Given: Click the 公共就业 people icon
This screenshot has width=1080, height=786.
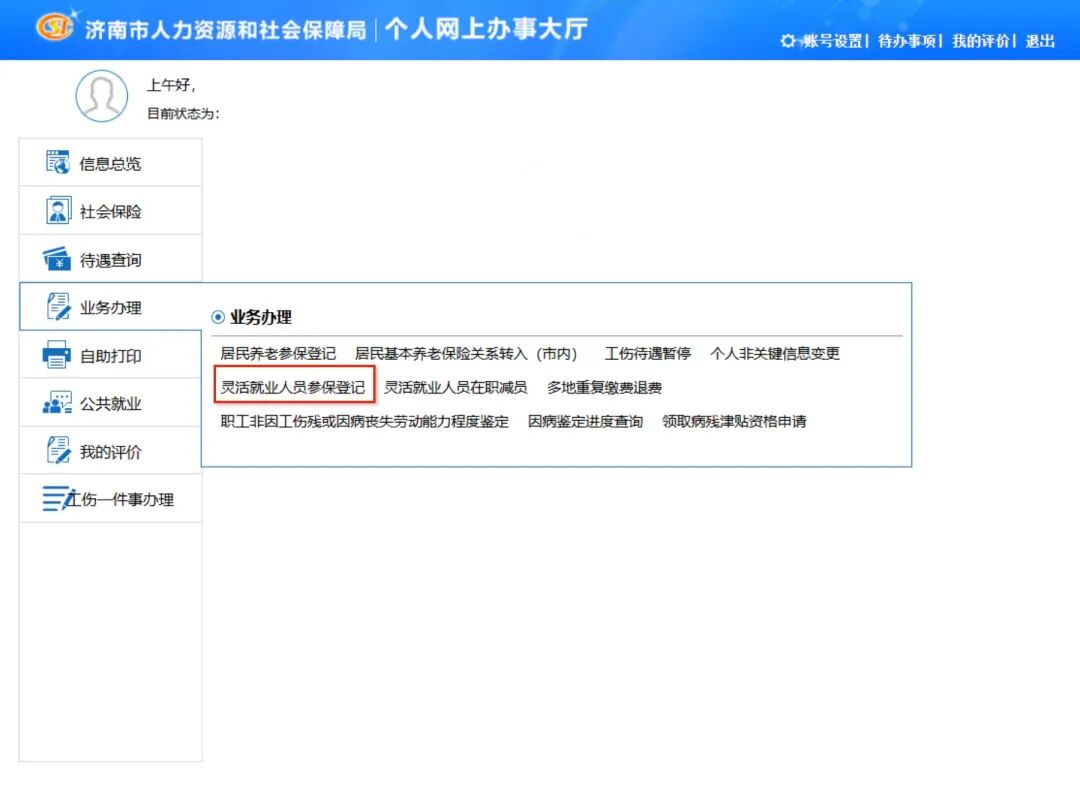Looking at the screenshot, I should pos(58,403).
